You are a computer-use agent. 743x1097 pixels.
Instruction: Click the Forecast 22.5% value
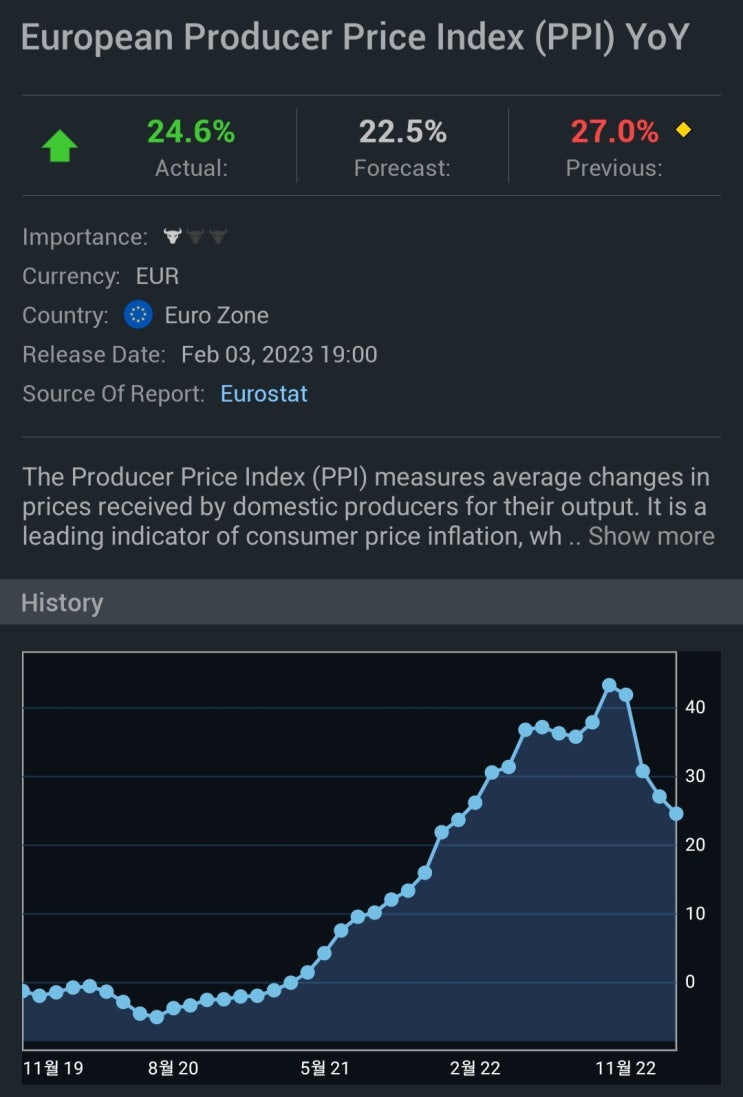coord(403,131)
